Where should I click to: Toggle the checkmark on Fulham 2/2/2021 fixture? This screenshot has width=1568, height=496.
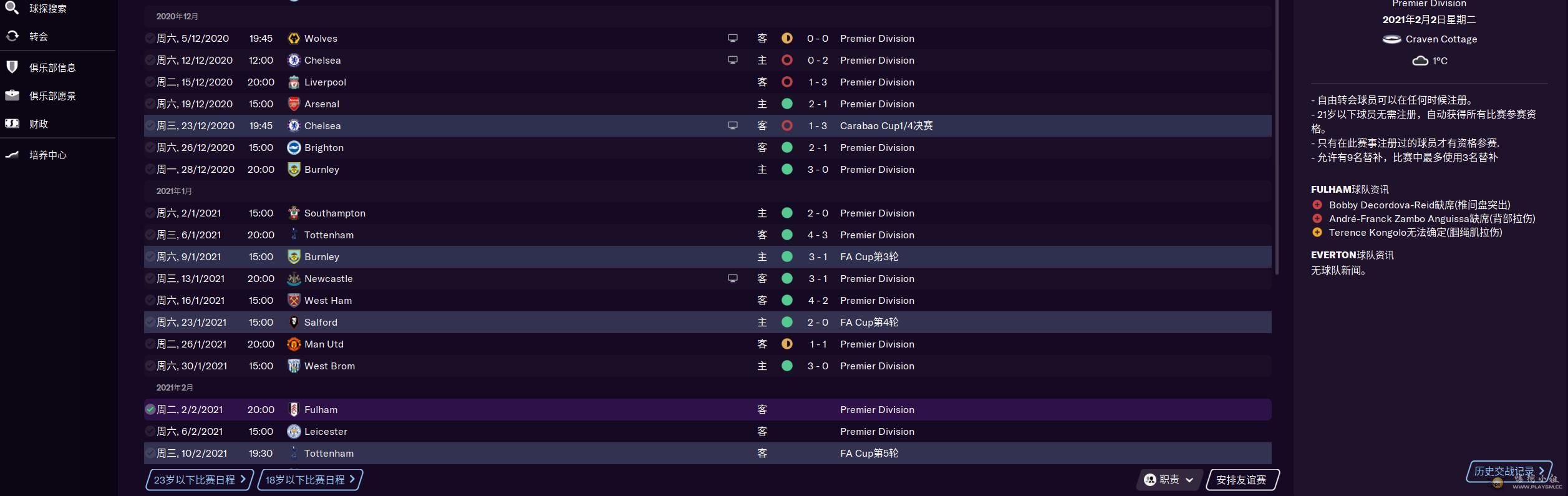tap(150, 410)
